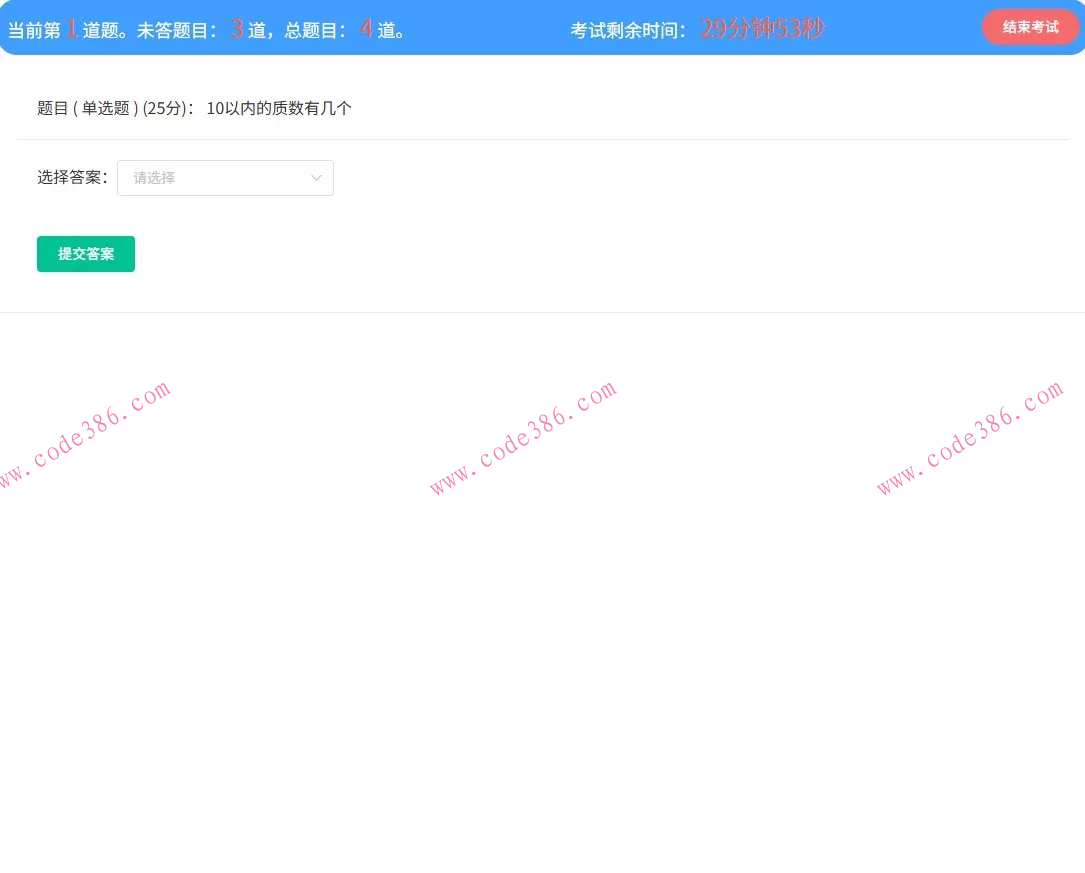
Task: Click the 总题目 count number 4
Action: (366, 29)
